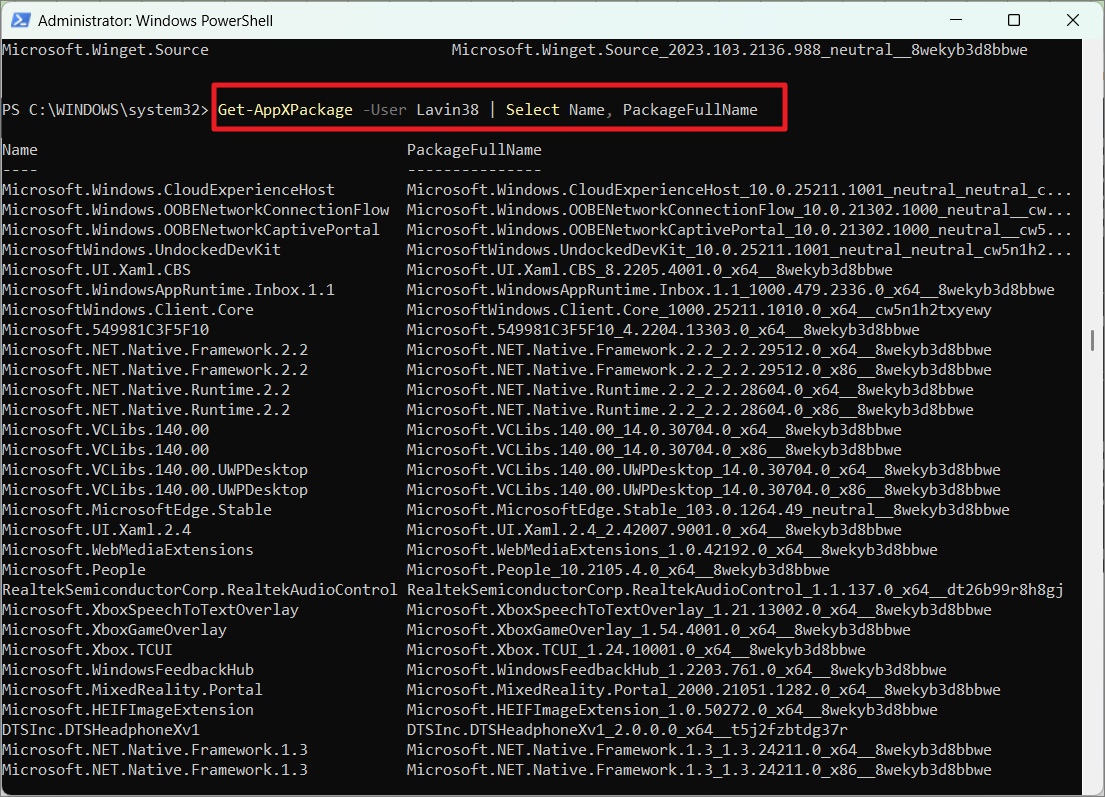Select name Microsoft.MicrosoftEdge.Stable
Image resolution: width=1105 pixels, height=797 pixels.
pyautogui.click(x=137, y=509)
